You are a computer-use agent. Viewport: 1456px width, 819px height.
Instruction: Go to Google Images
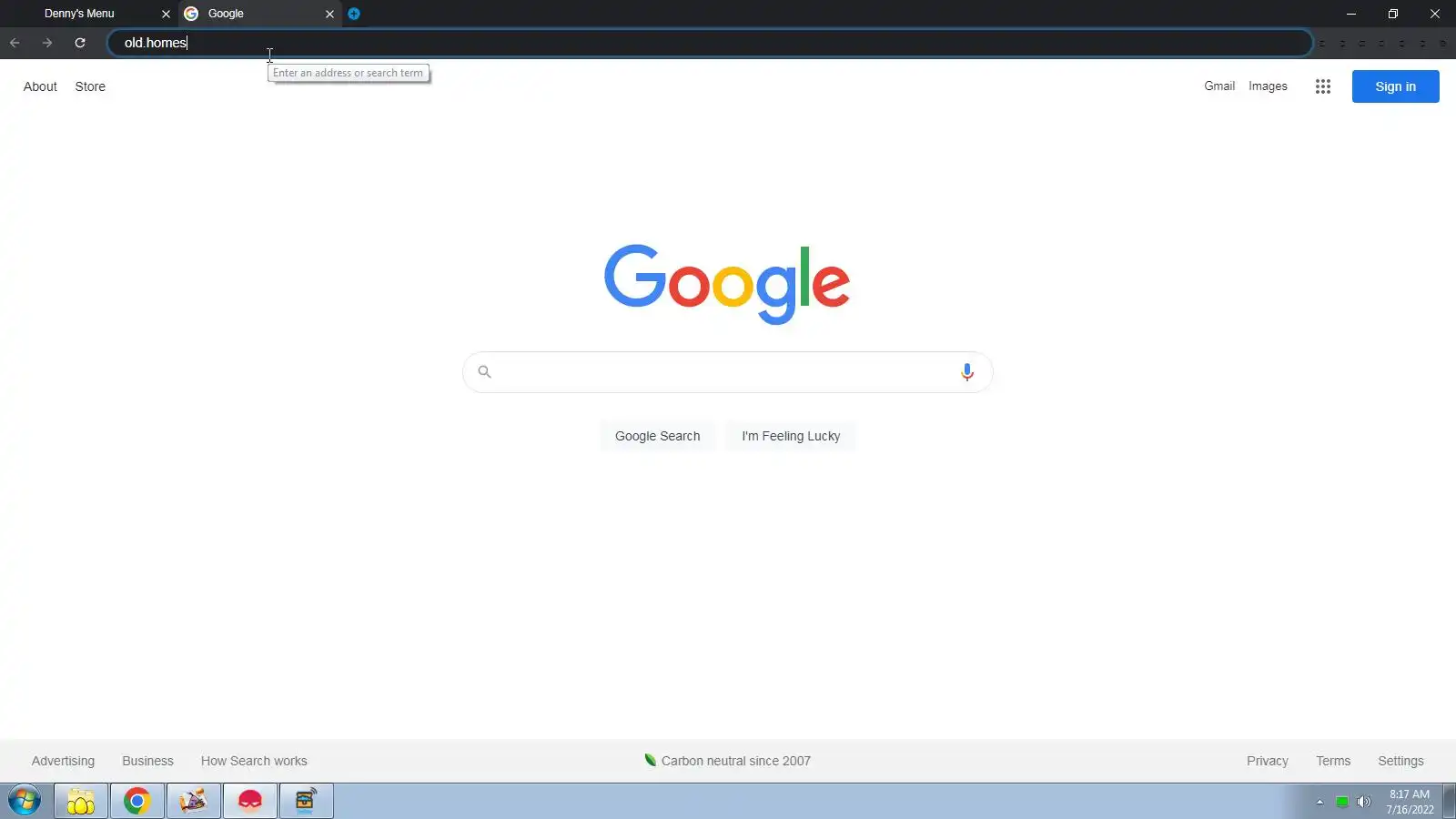click(1268, 86)
